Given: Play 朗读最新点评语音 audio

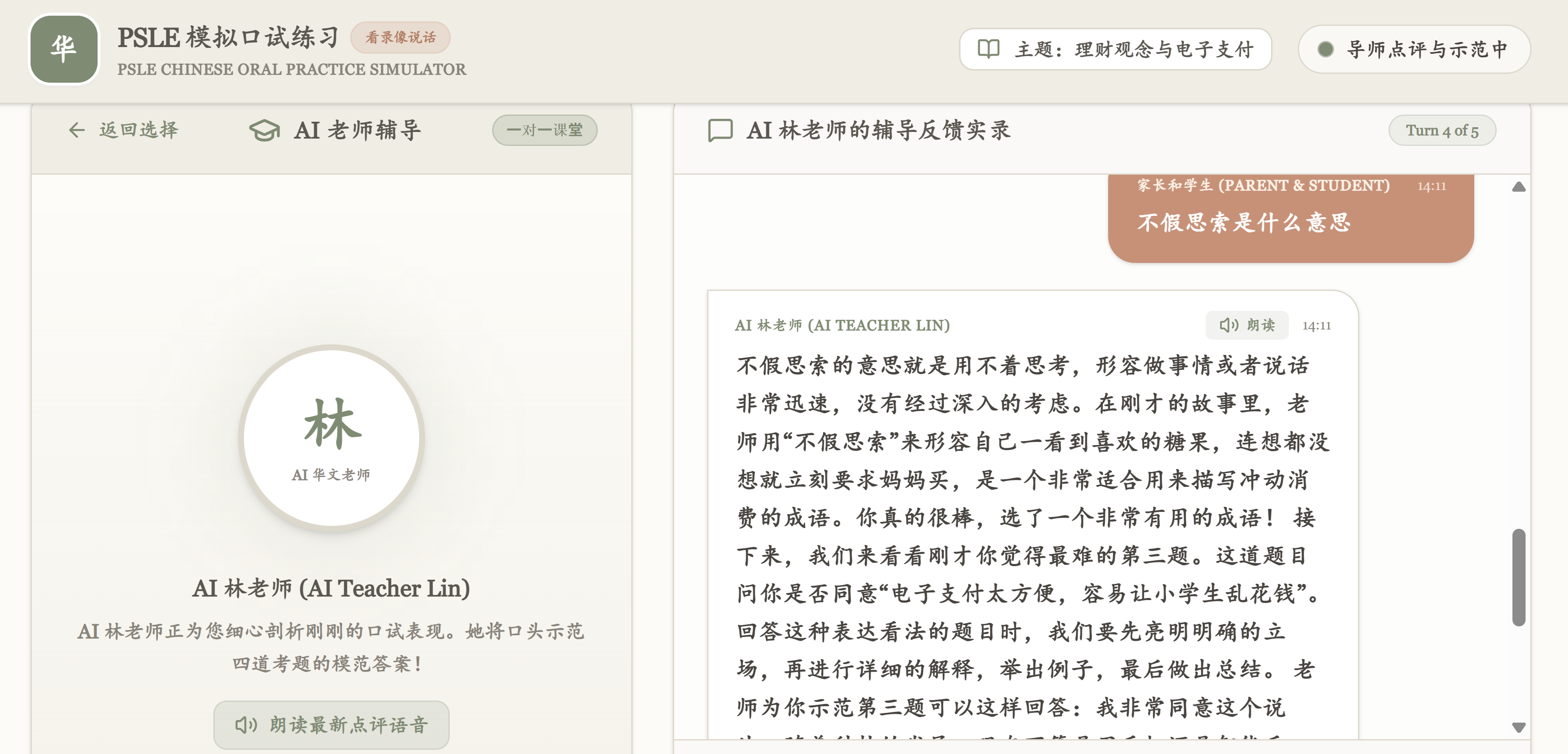Looking at the screenshot, I should tap(331, 724).
